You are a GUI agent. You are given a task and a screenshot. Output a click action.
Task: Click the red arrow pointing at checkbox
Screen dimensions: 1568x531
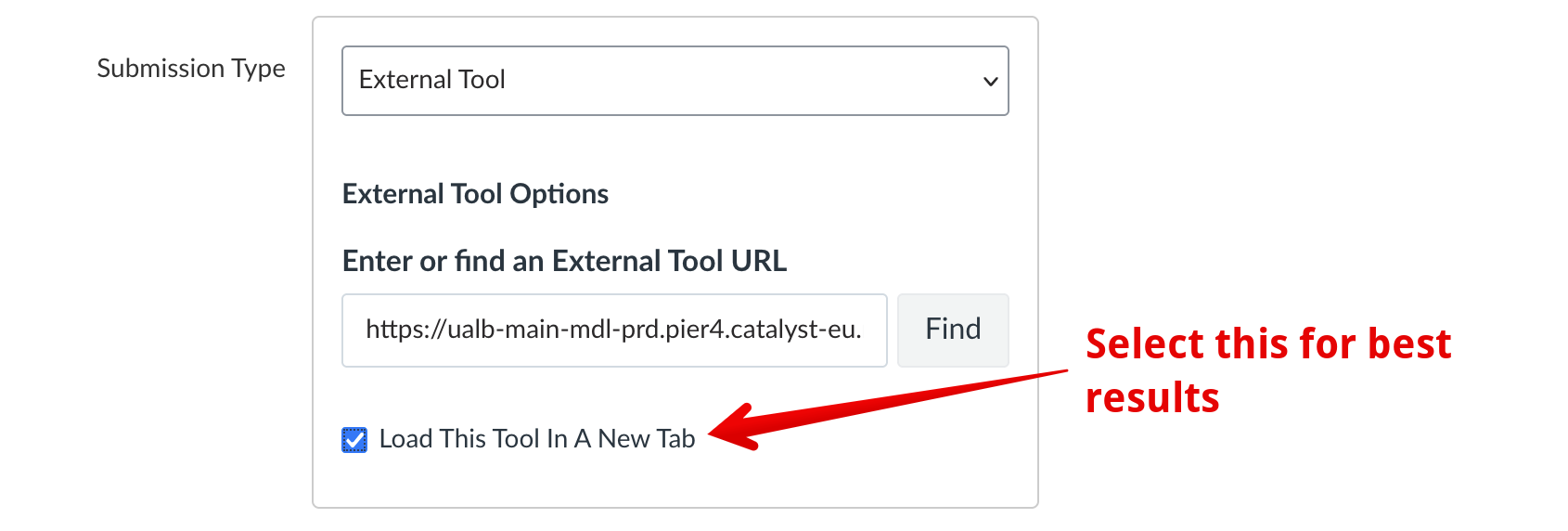(x=891, y=404)
